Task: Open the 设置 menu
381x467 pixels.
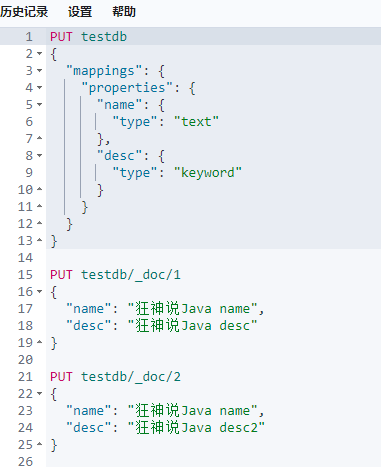Action: click(80, 12)
